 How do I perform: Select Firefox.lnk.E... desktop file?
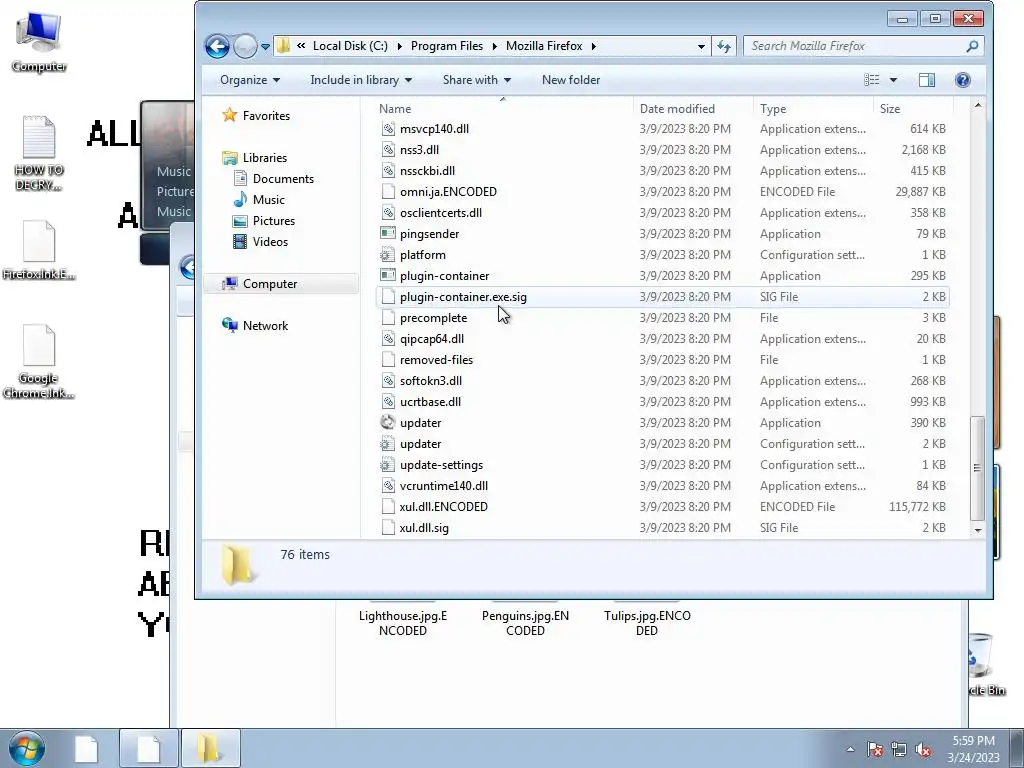(x=39, y=250)
